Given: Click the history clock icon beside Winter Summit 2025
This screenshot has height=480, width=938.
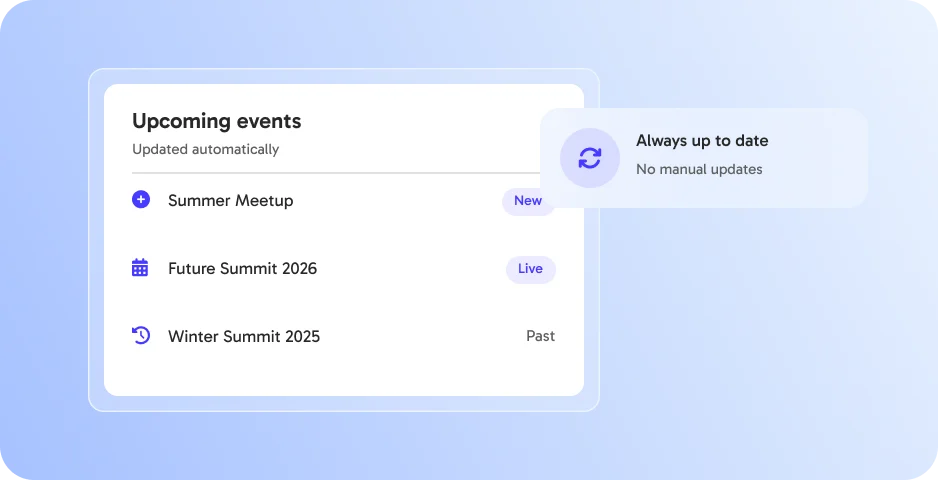Looking at the screenshot, I should click(141, 335).
